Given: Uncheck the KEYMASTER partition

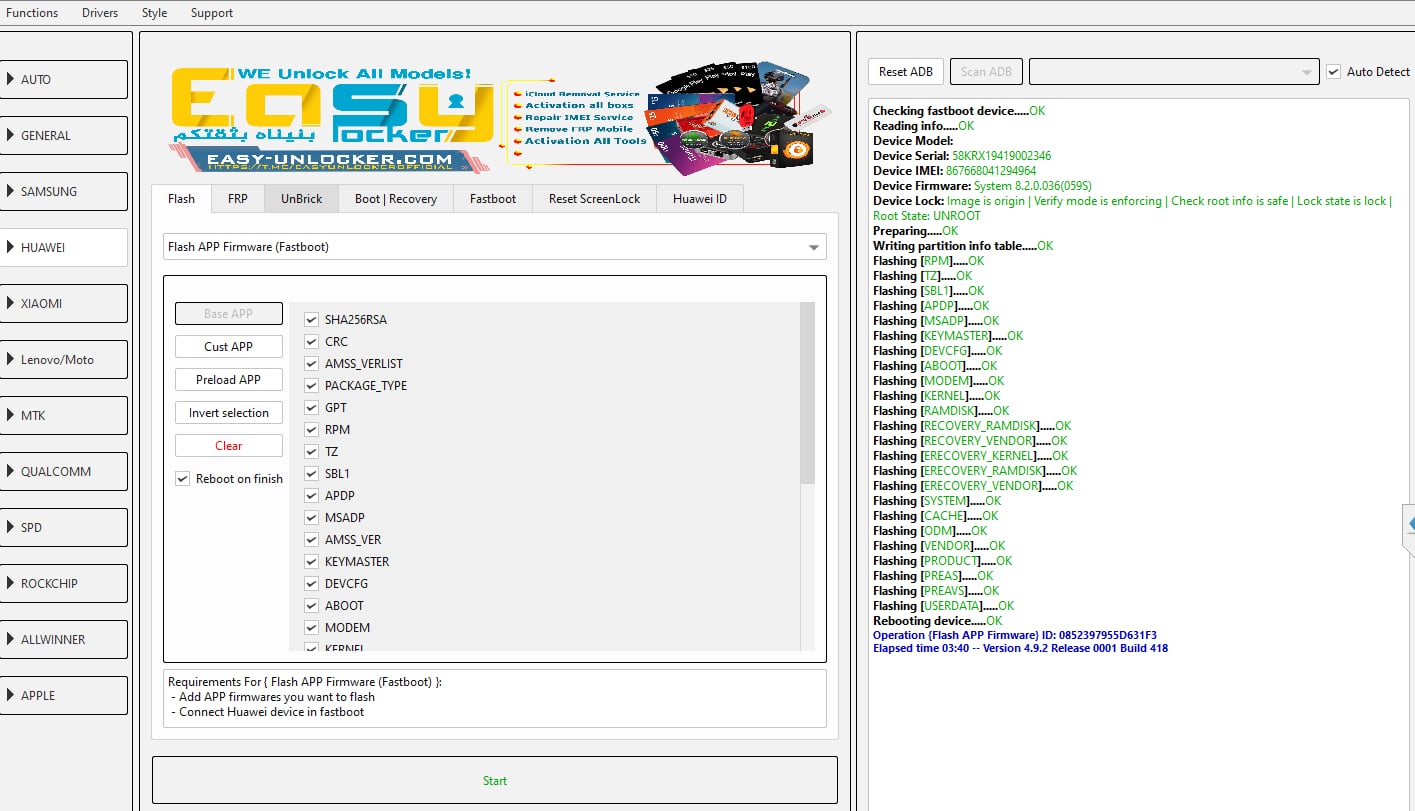Looking at the screenshot, I should click(312, 562).
